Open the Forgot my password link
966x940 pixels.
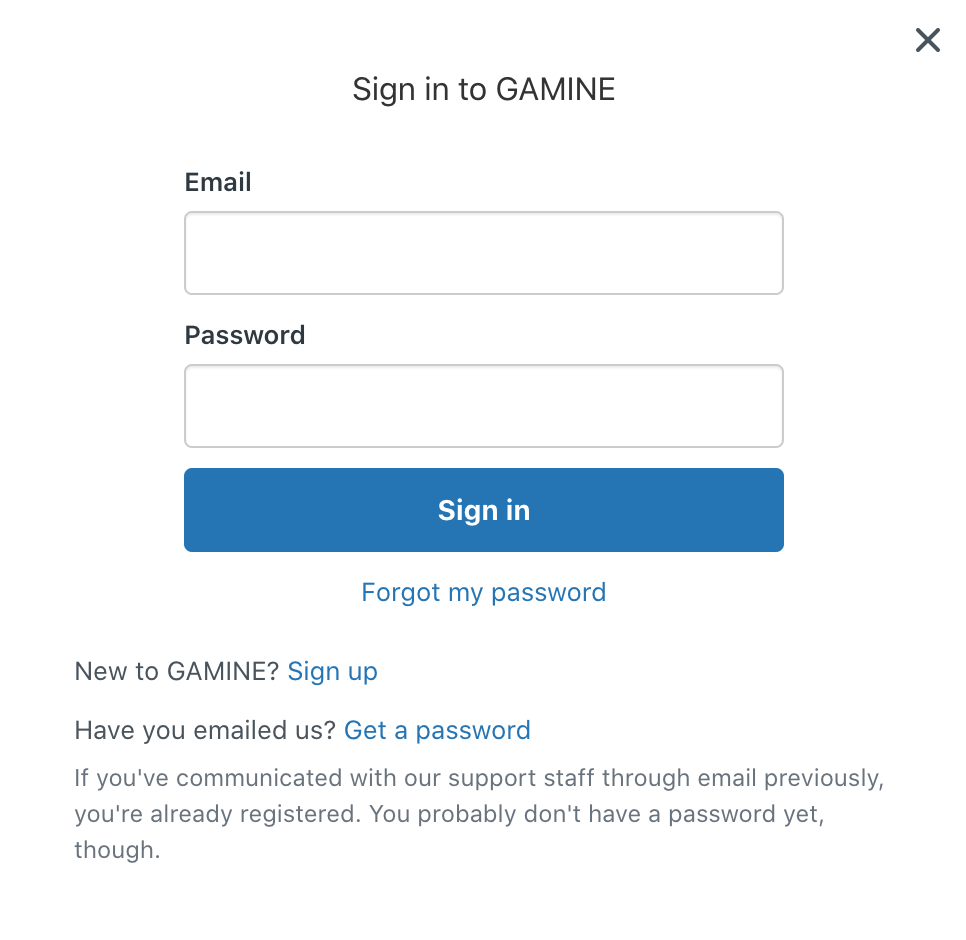[483, 592]
